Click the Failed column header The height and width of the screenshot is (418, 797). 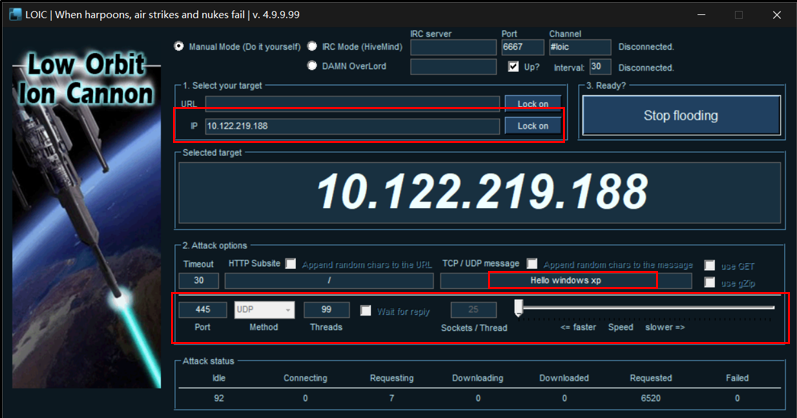[737, 378]
